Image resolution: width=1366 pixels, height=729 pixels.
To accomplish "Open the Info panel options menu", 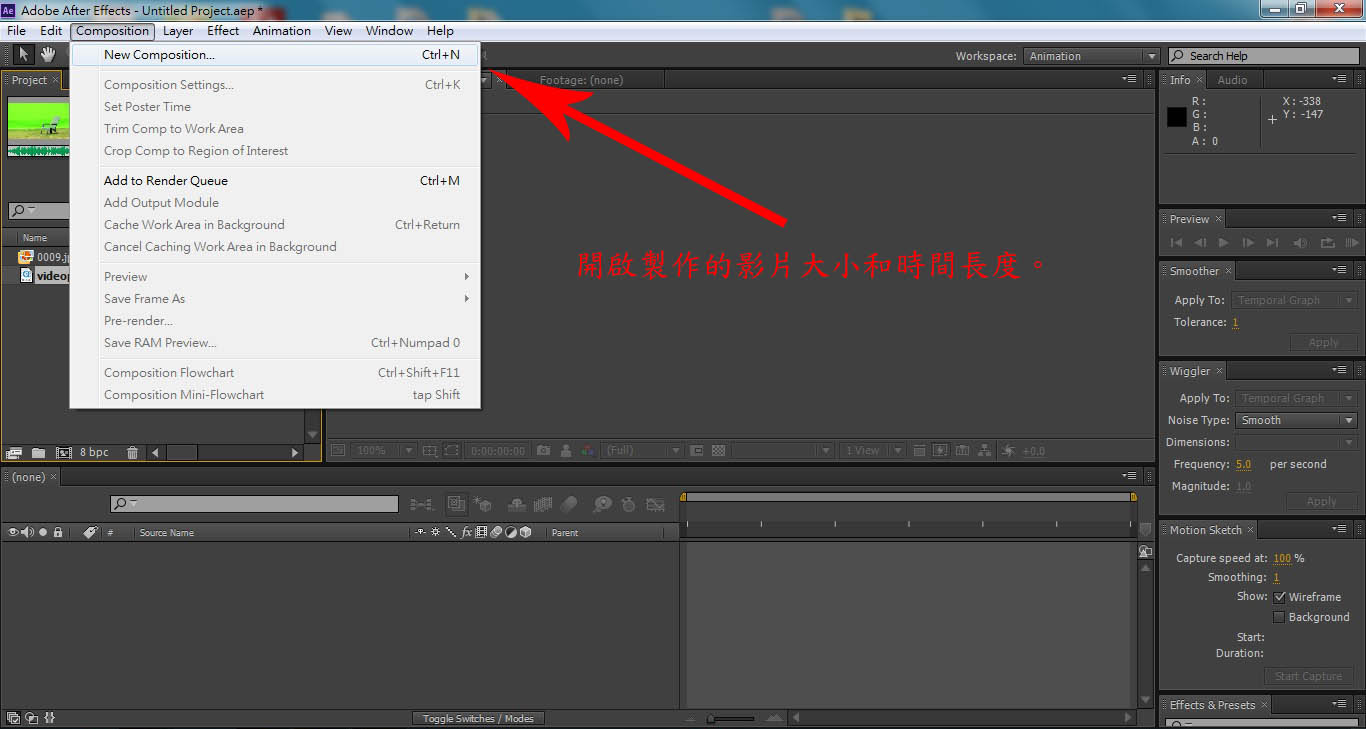I will (1339, 79).
